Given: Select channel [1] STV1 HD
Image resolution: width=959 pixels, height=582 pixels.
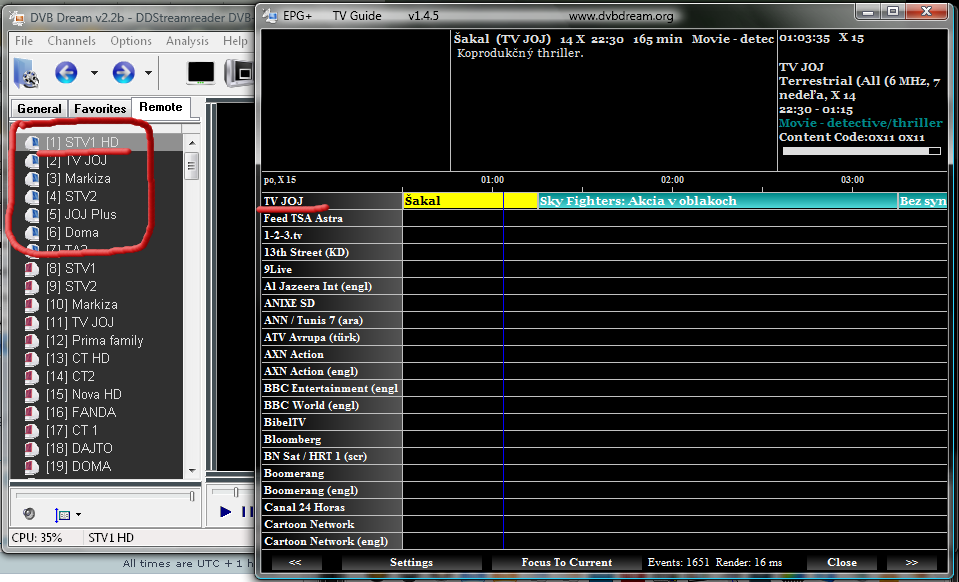Looking at the screenshot, I should [x=98, y=142].
